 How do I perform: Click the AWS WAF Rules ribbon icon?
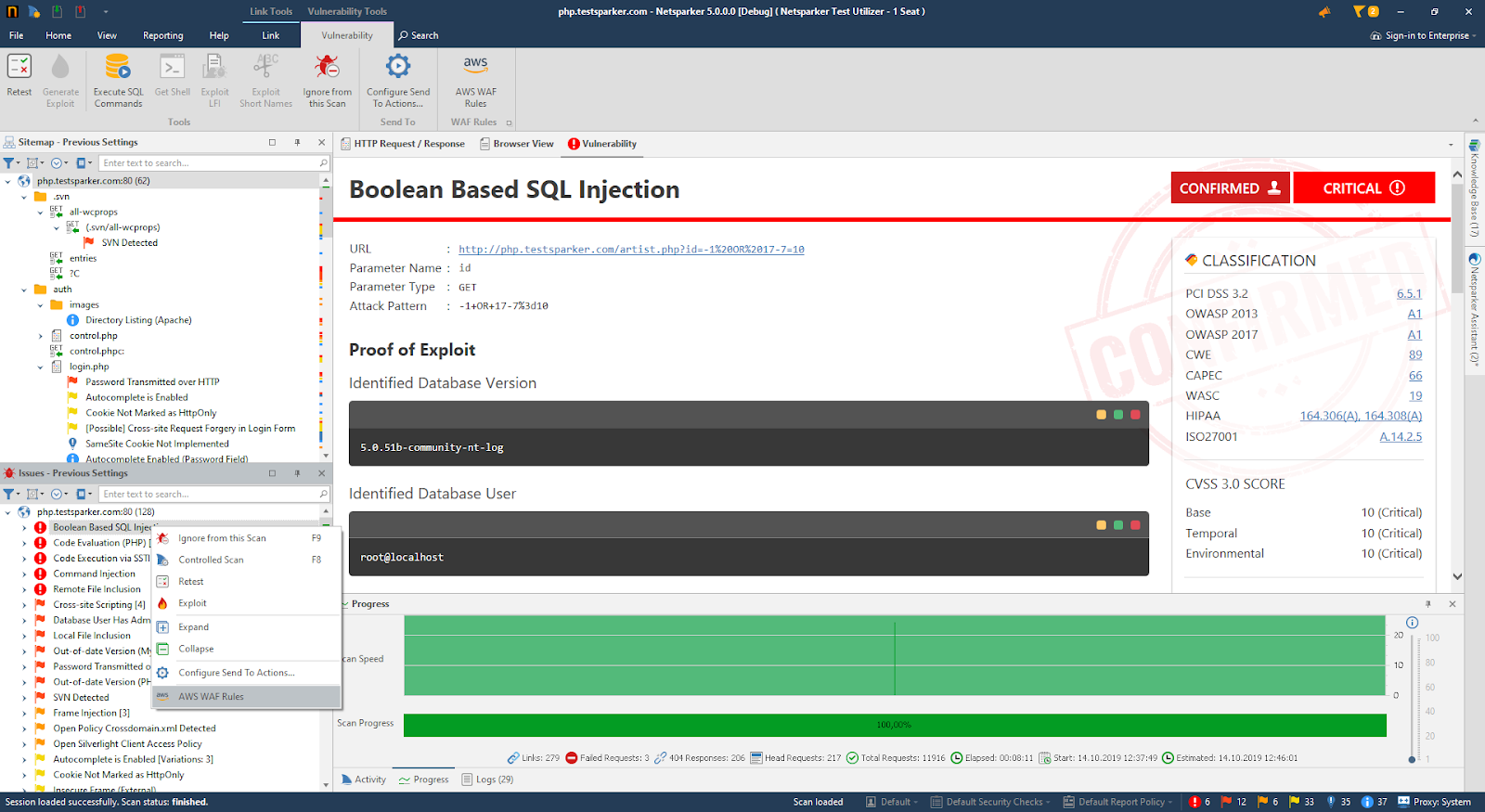(475, 68)
